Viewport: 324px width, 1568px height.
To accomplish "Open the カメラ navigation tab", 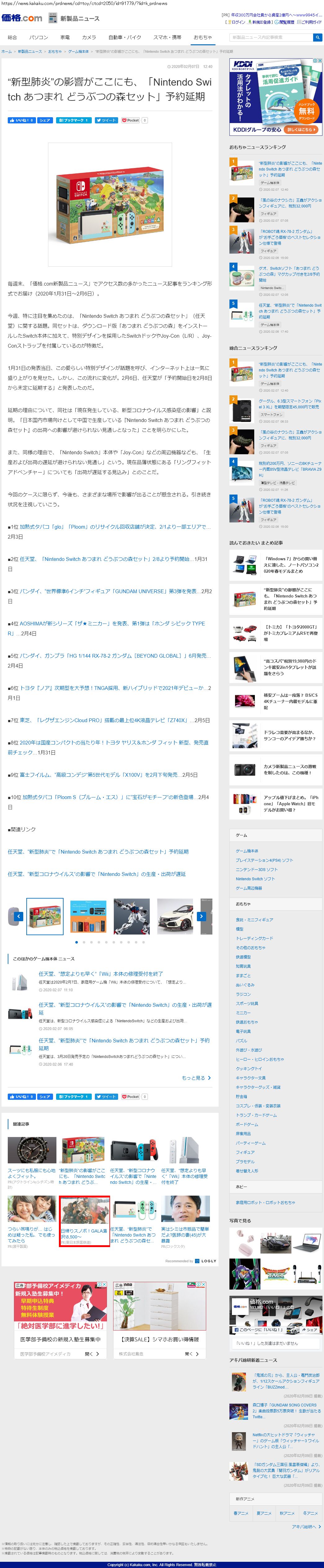I will click(89, 37).
